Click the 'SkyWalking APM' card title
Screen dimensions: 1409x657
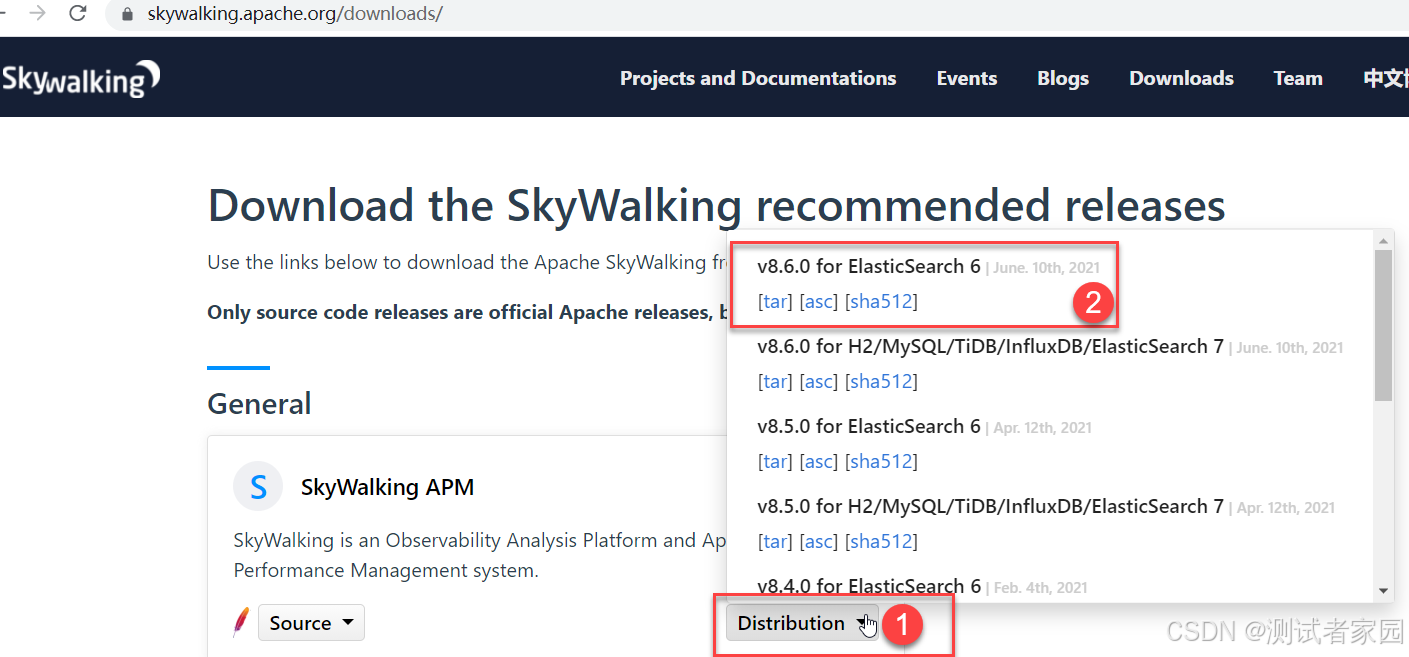tap(387, 487)
